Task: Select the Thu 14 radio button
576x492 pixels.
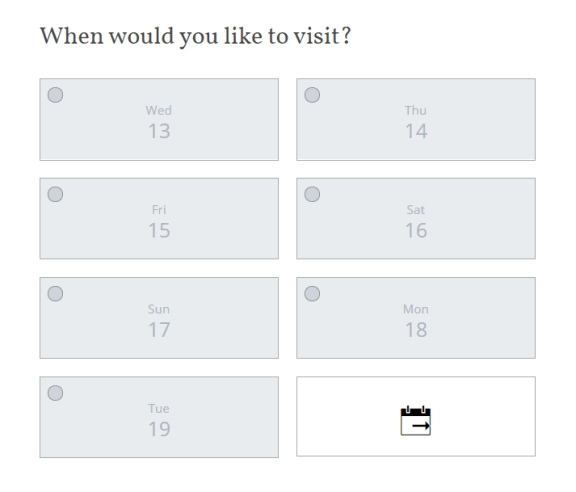Action: coord(312,95)
